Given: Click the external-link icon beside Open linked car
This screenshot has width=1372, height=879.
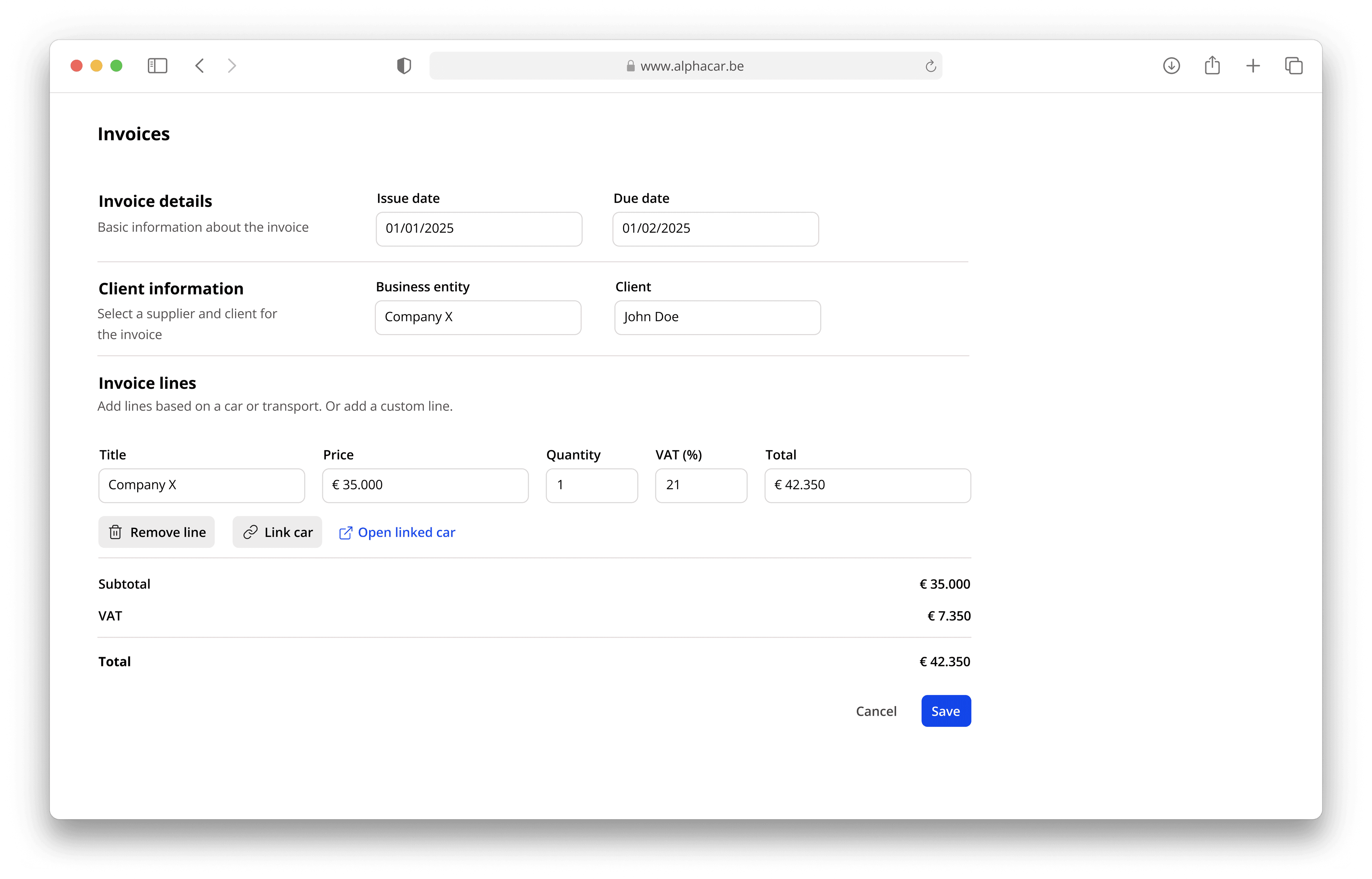Looking at the screenshot, I should pos(345,532).
